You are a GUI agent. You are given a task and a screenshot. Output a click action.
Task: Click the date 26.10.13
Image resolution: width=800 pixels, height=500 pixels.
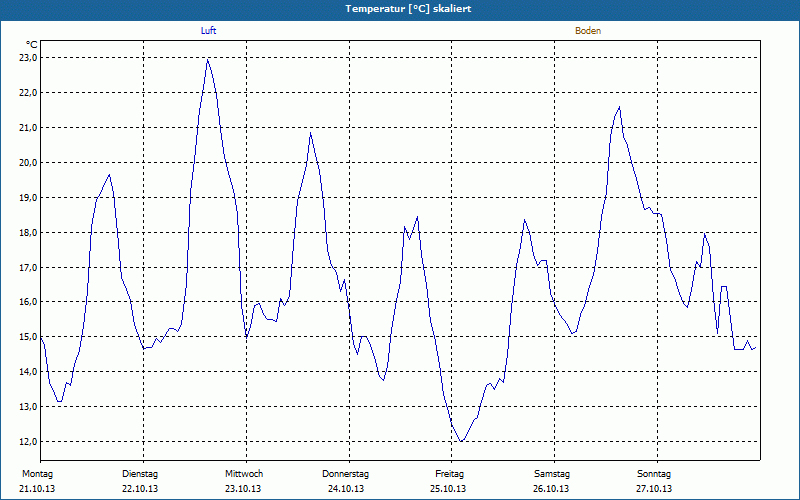[551, 489]
